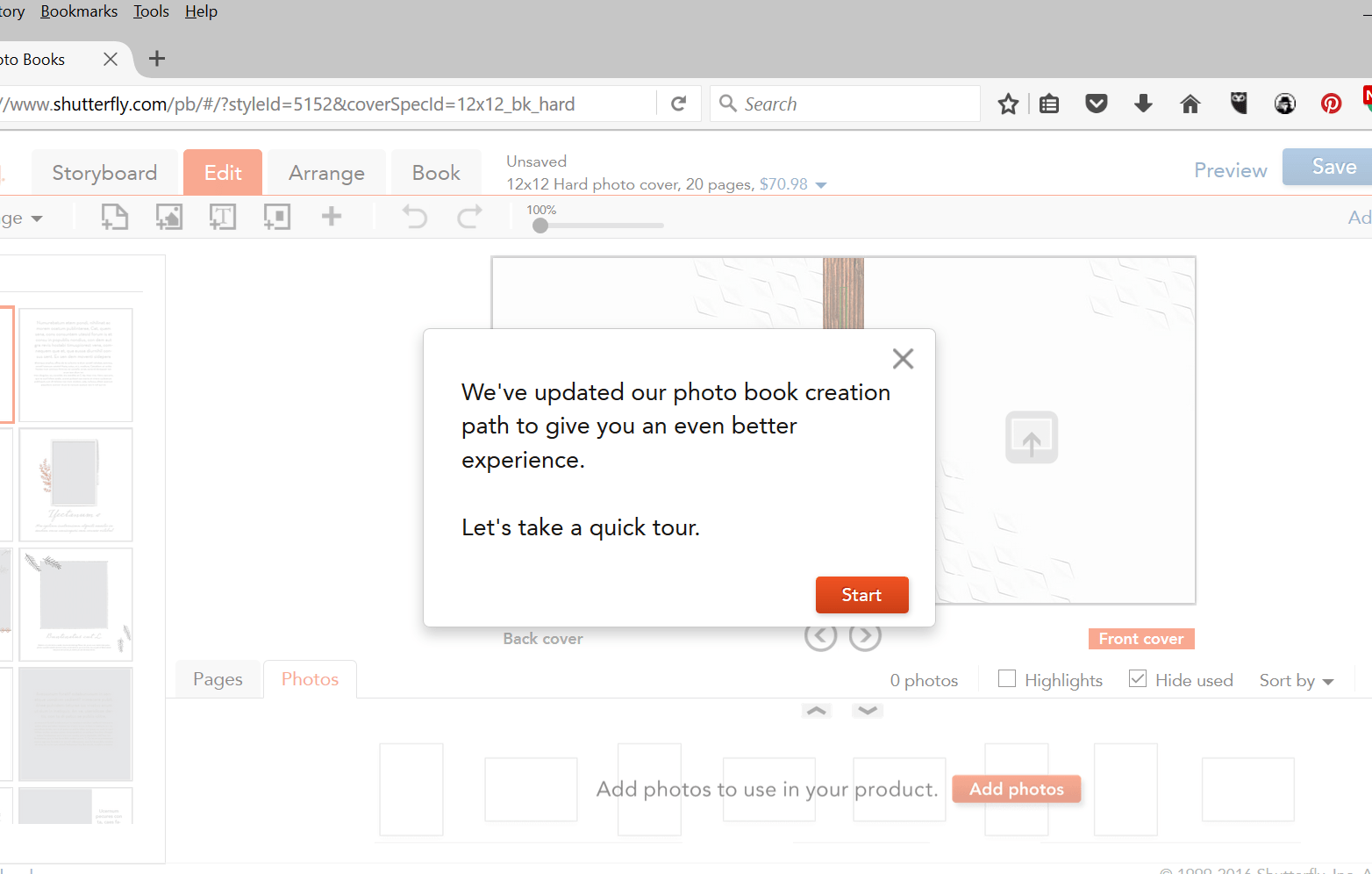This screenshot has width=1372, height=874.
Task: Click the plus icon in edit toolbar
Action: pos(332,216)
